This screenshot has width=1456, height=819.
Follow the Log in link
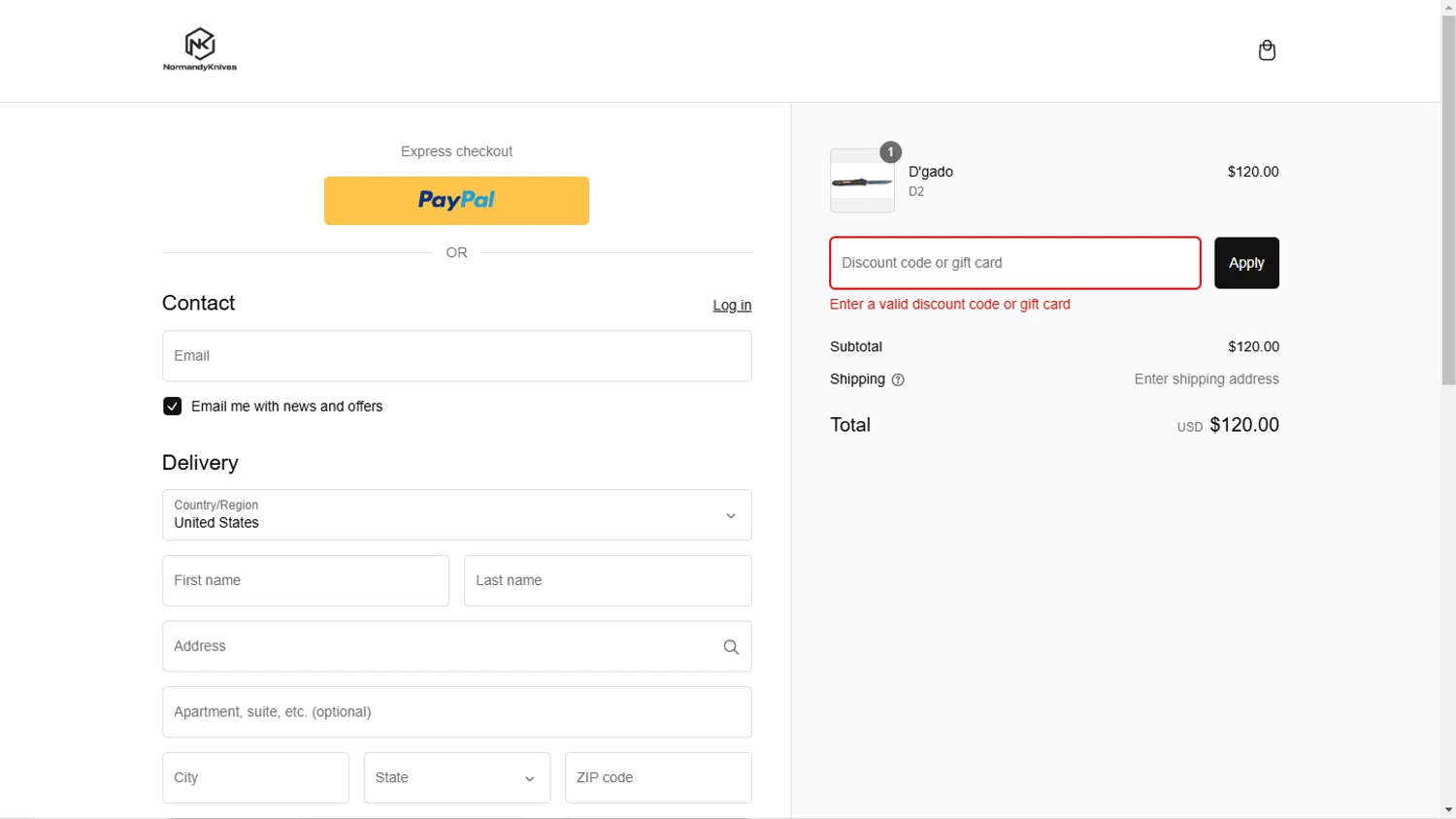point(732,306)
